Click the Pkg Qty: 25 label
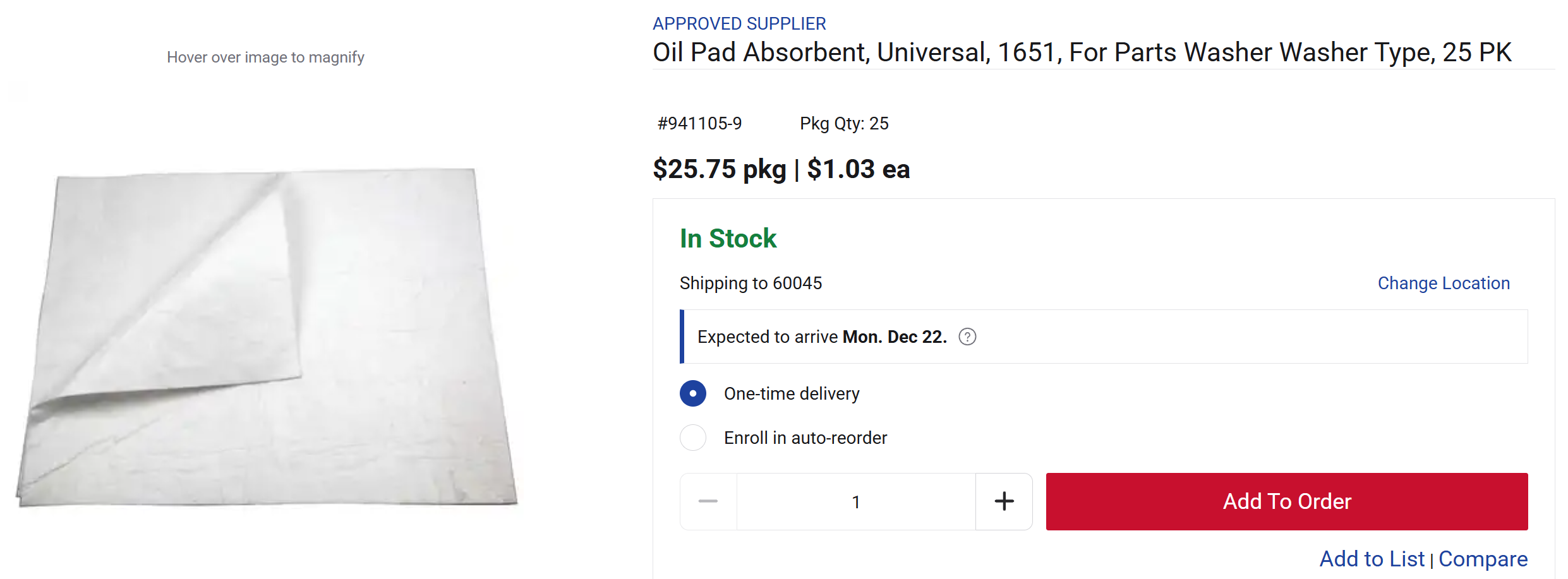 pyautogui.click(x=844, y=123)
